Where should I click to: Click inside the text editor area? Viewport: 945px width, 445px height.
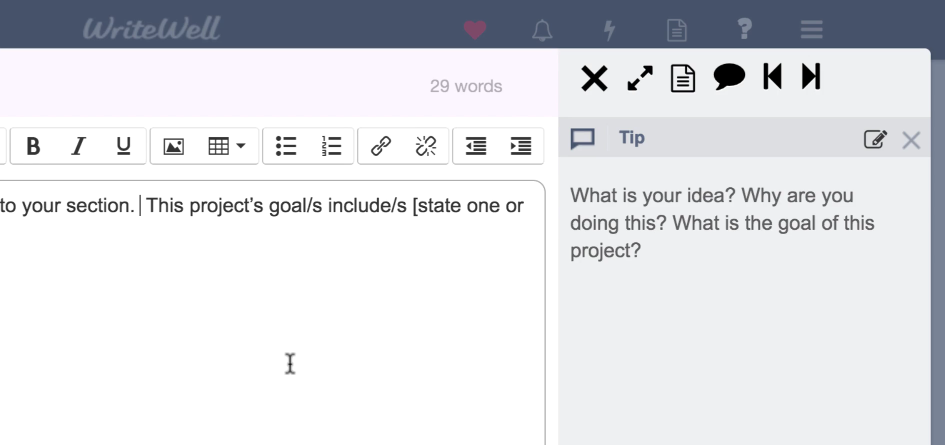pyautogui.click(x=270, y=320)
